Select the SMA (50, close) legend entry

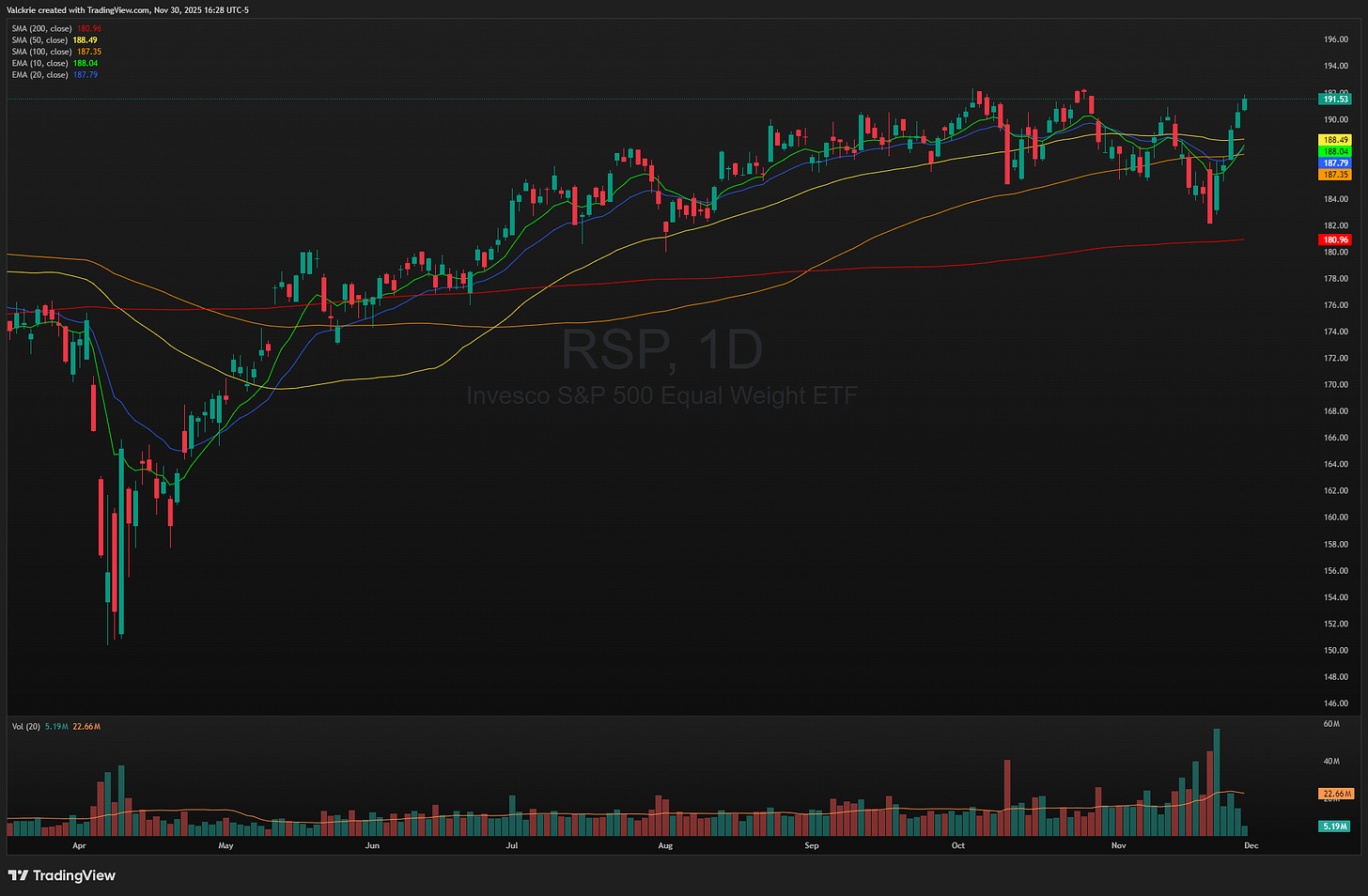[x=54, y=40]
